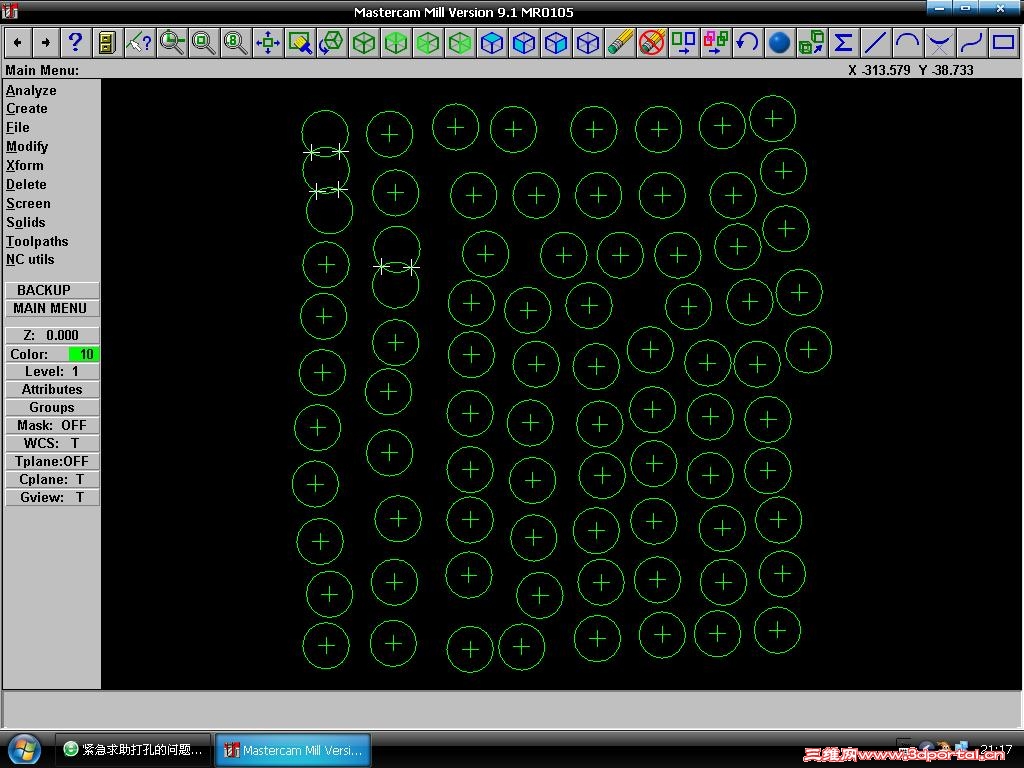The height and width of the screenshot is (768, 1024).
Task: Select the Analyze pointer-with-question-mark icon
Action: [139, 43]
